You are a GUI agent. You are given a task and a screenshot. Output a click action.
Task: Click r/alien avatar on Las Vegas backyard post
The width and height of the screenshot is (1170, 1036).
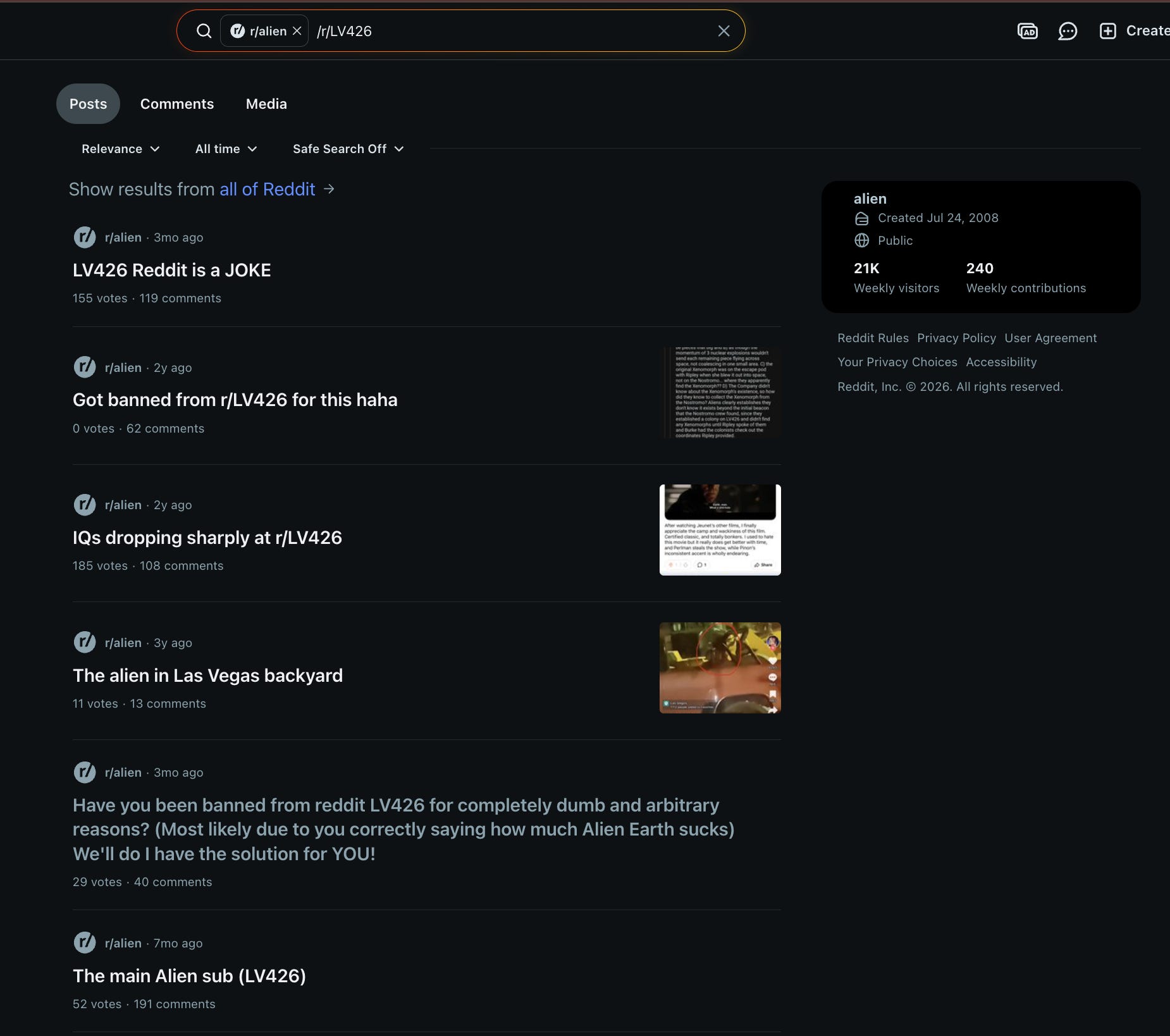pyautogui.click(x=85, y=643)
